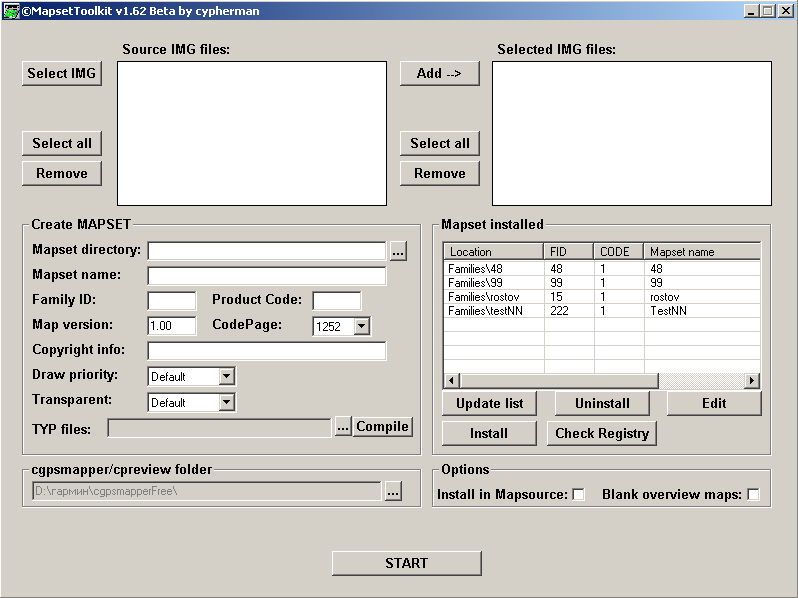Browse for cgpsmapper folder with ellipsis button
The image size is (798, 598).
click(392, 491)
